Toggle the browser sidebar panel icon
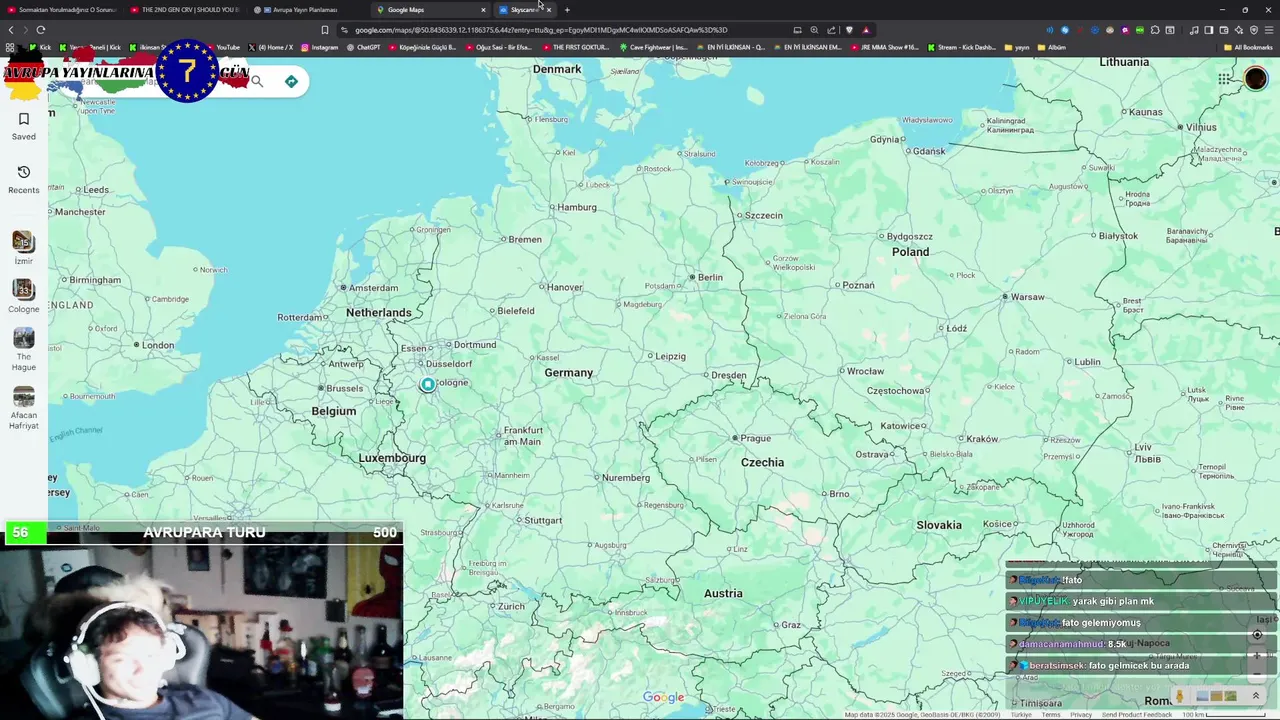The image size is (1280, 720). pos(1209,30)
